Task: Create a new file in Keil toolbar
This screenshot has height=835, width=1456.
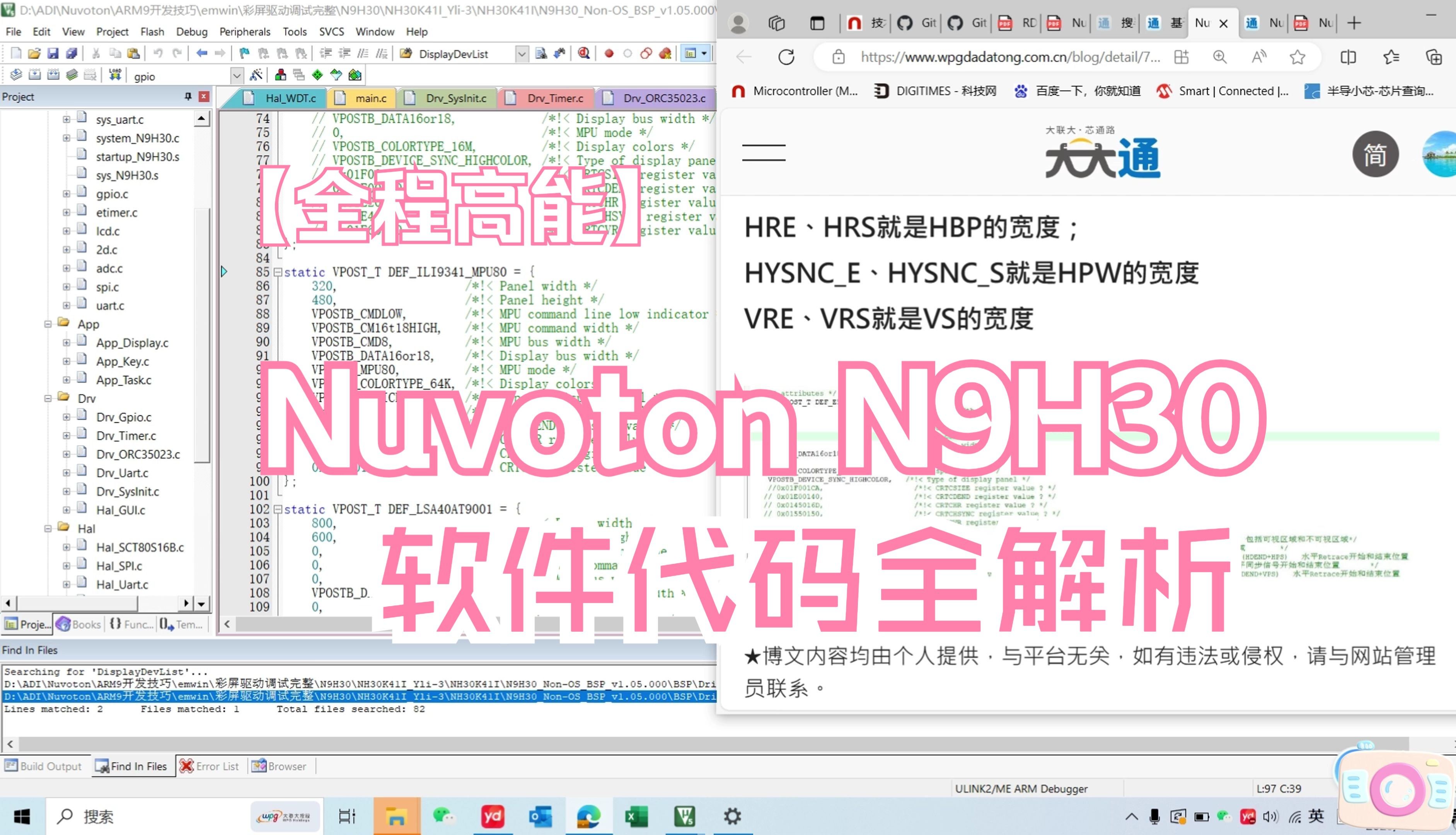Action: [x=15, y=53]
